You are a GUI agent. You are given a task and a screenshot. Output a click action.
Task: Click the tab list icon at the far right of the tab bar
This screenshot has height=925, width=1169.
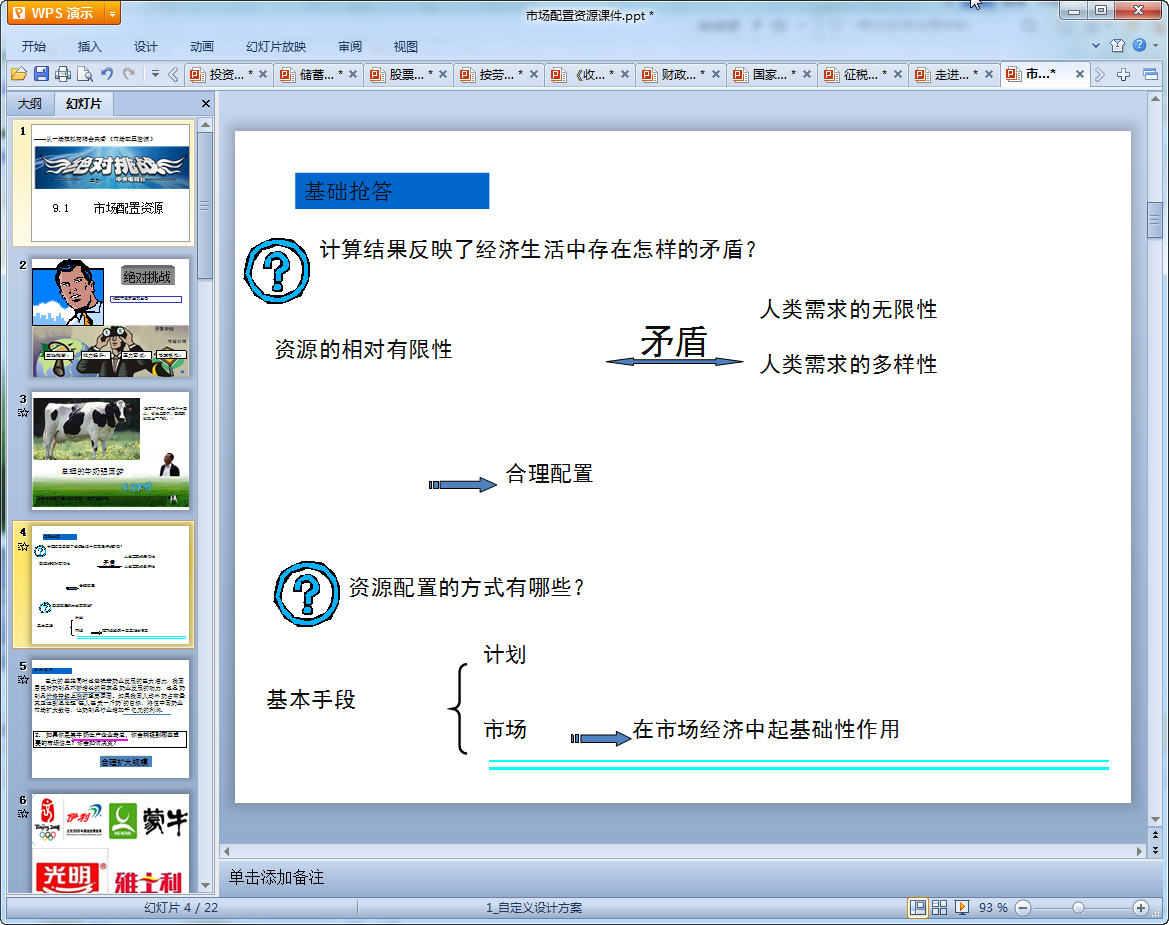pyautogui.click(x=1150, y=75)
